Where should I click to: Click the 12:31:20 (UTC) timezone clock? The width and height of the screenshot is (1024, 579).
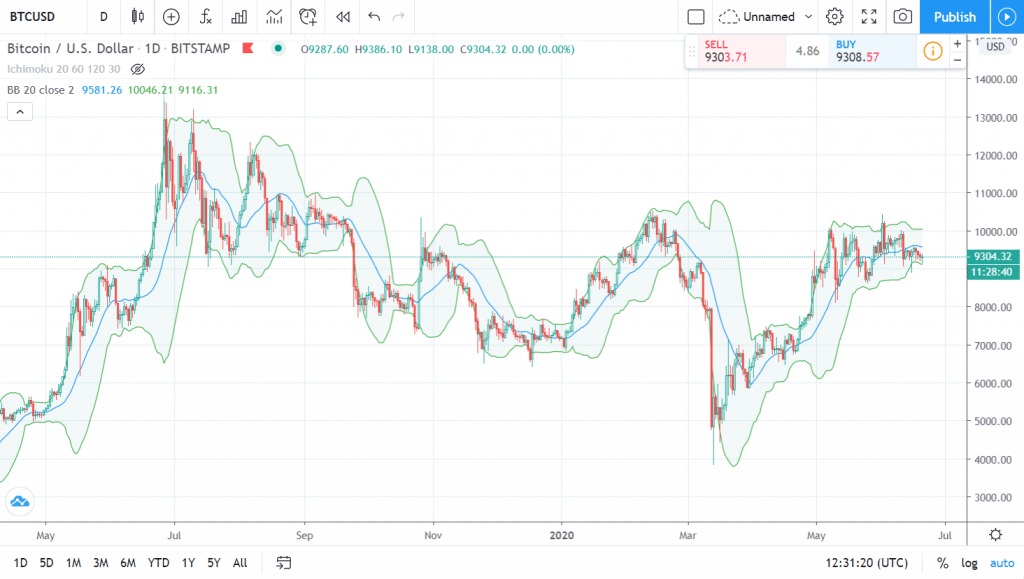[867, 563]
